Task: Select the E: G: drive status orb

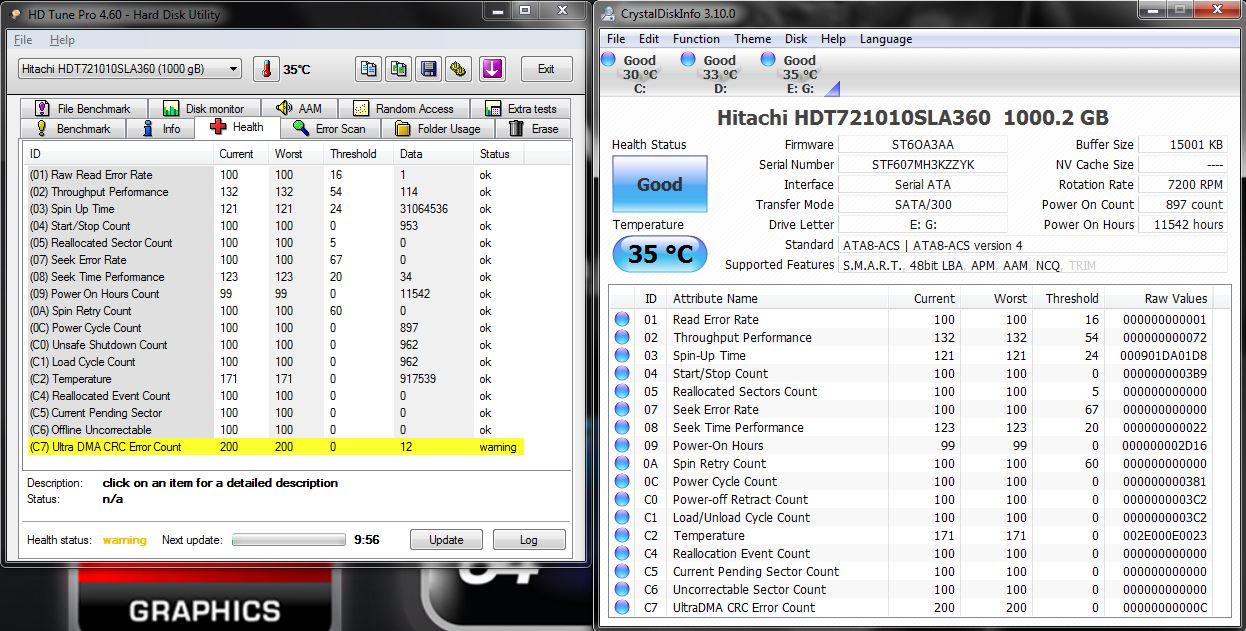Action: (768, 60)
